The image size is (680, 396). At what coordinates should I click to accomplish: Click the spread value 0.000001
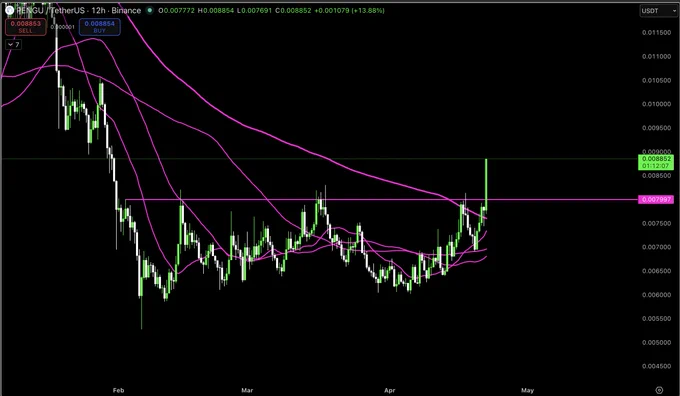(x=62, y=27)
